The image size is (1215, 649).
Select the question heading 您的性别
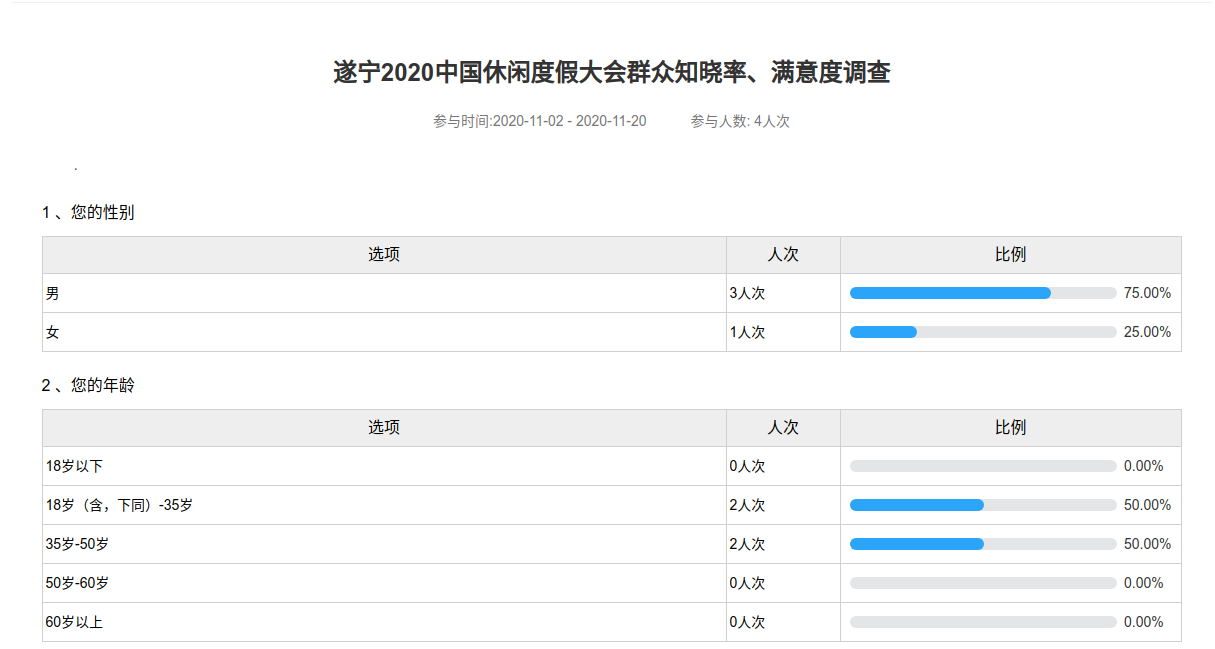[x=88, y=213]
